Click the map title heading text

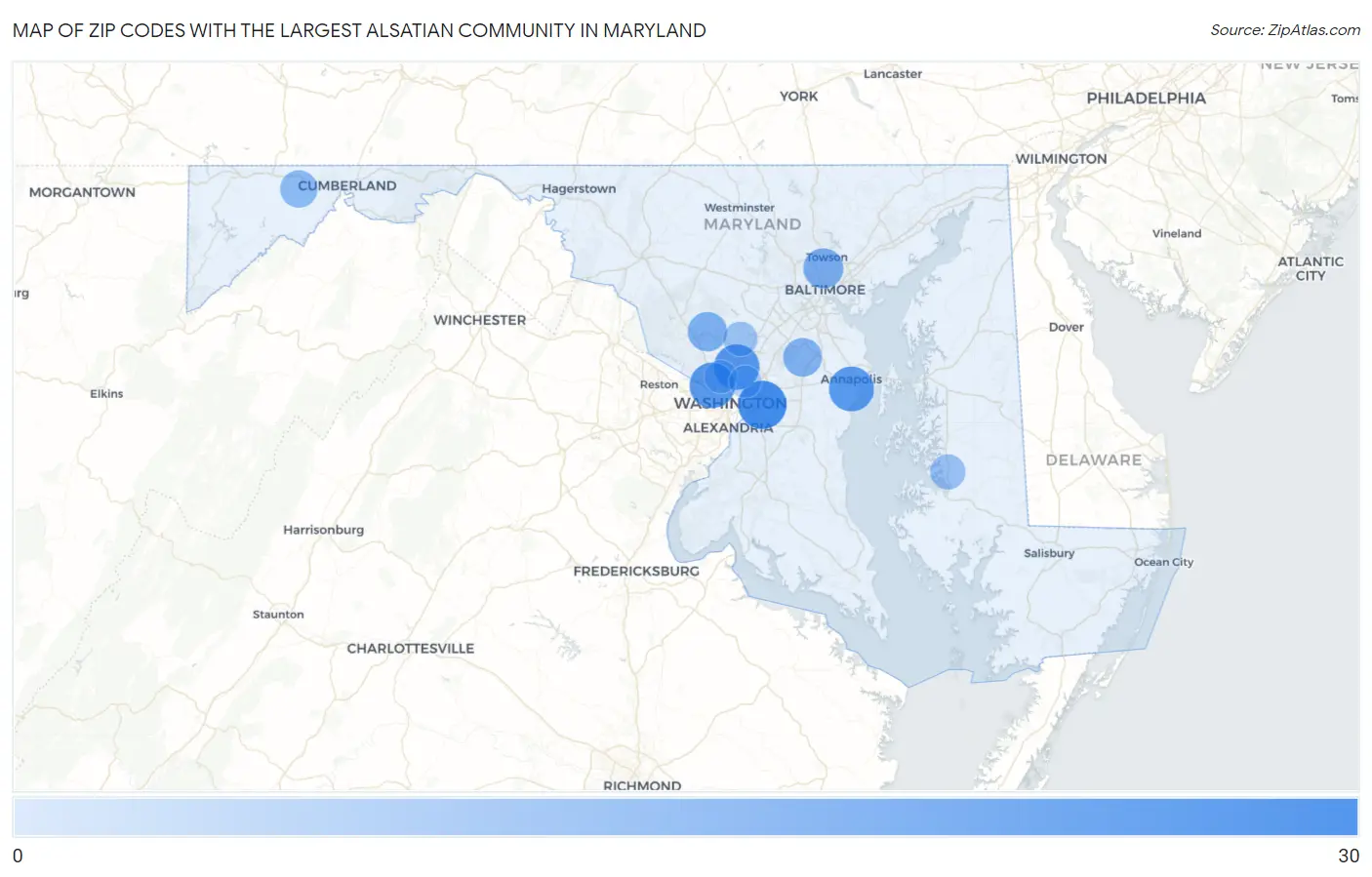click(x=359, y=30)
